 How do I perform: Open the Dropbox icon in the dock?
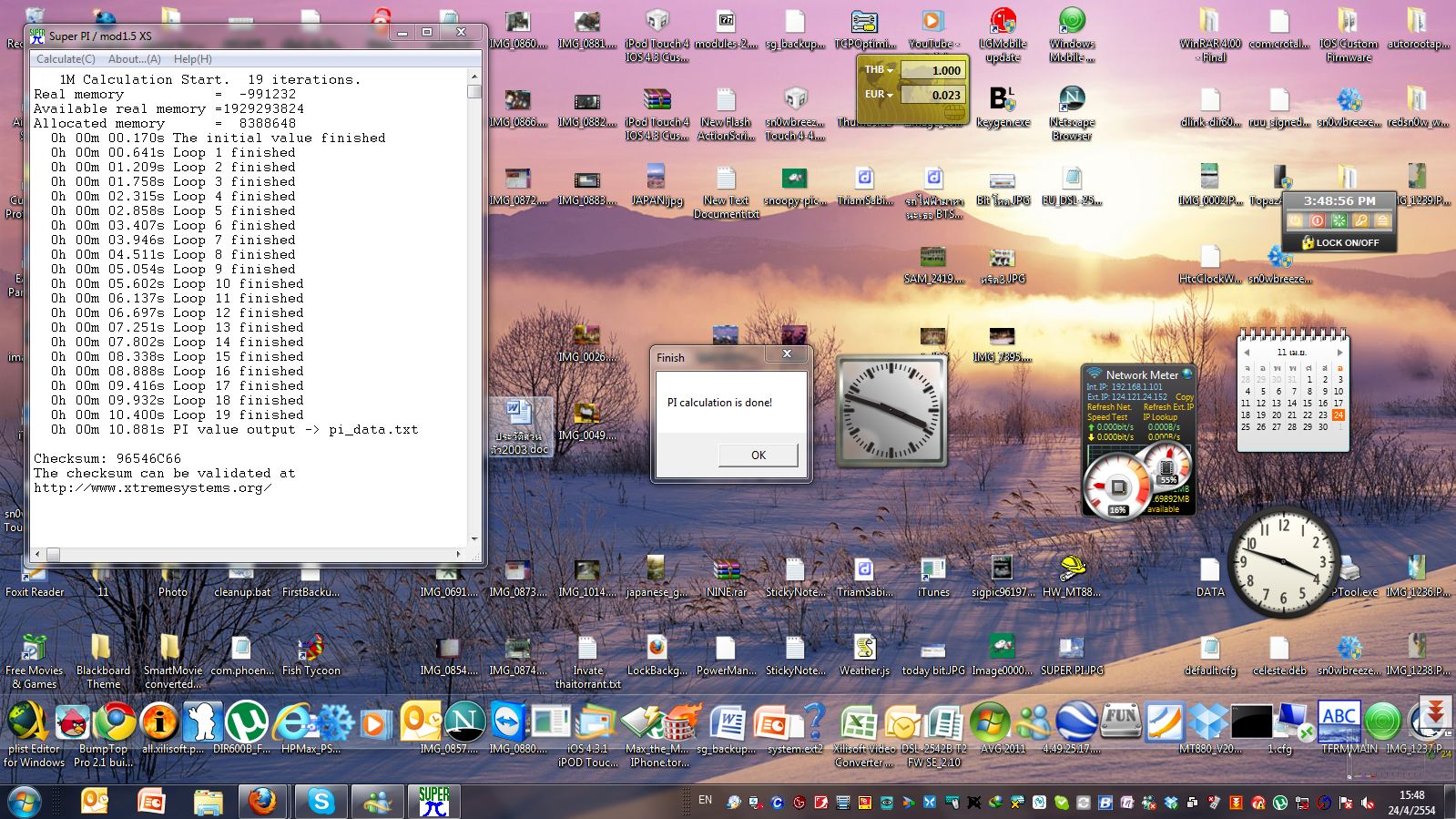click(x=1208, y=722)
